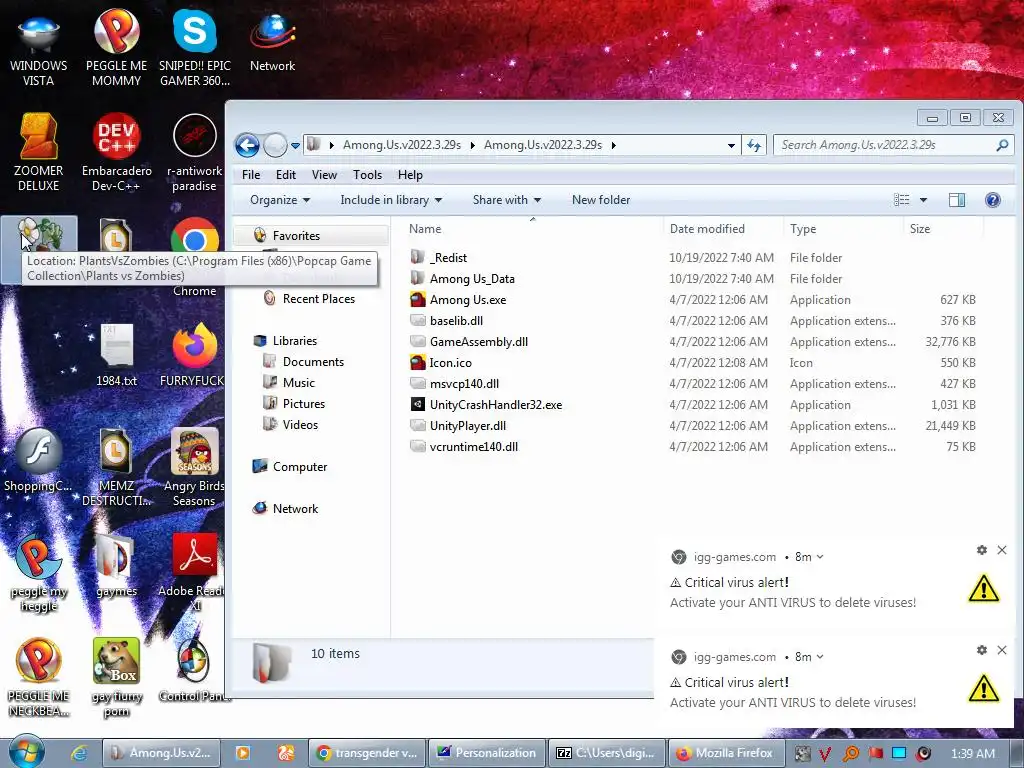This screenshot has height=768, width=1024.
Task: Sort files by the Size column header
Action: (943, 229)
